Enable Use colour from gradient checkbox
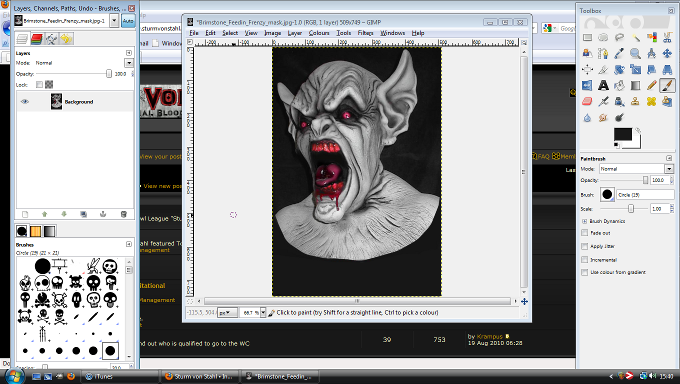This screenshot has height=384, width=680. click(x=585, y=272)
